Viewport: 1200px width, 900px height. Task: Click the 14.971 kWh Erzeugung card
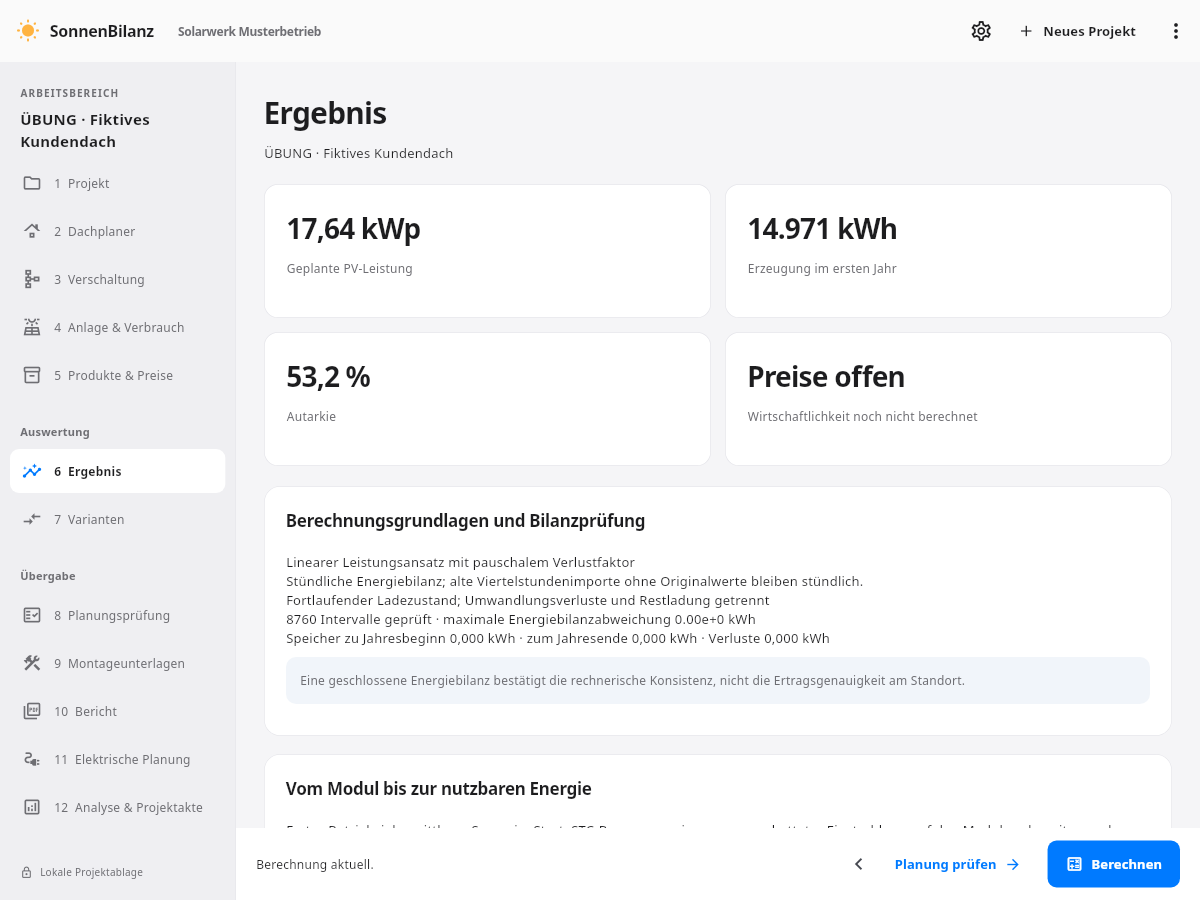pos(948,251)
